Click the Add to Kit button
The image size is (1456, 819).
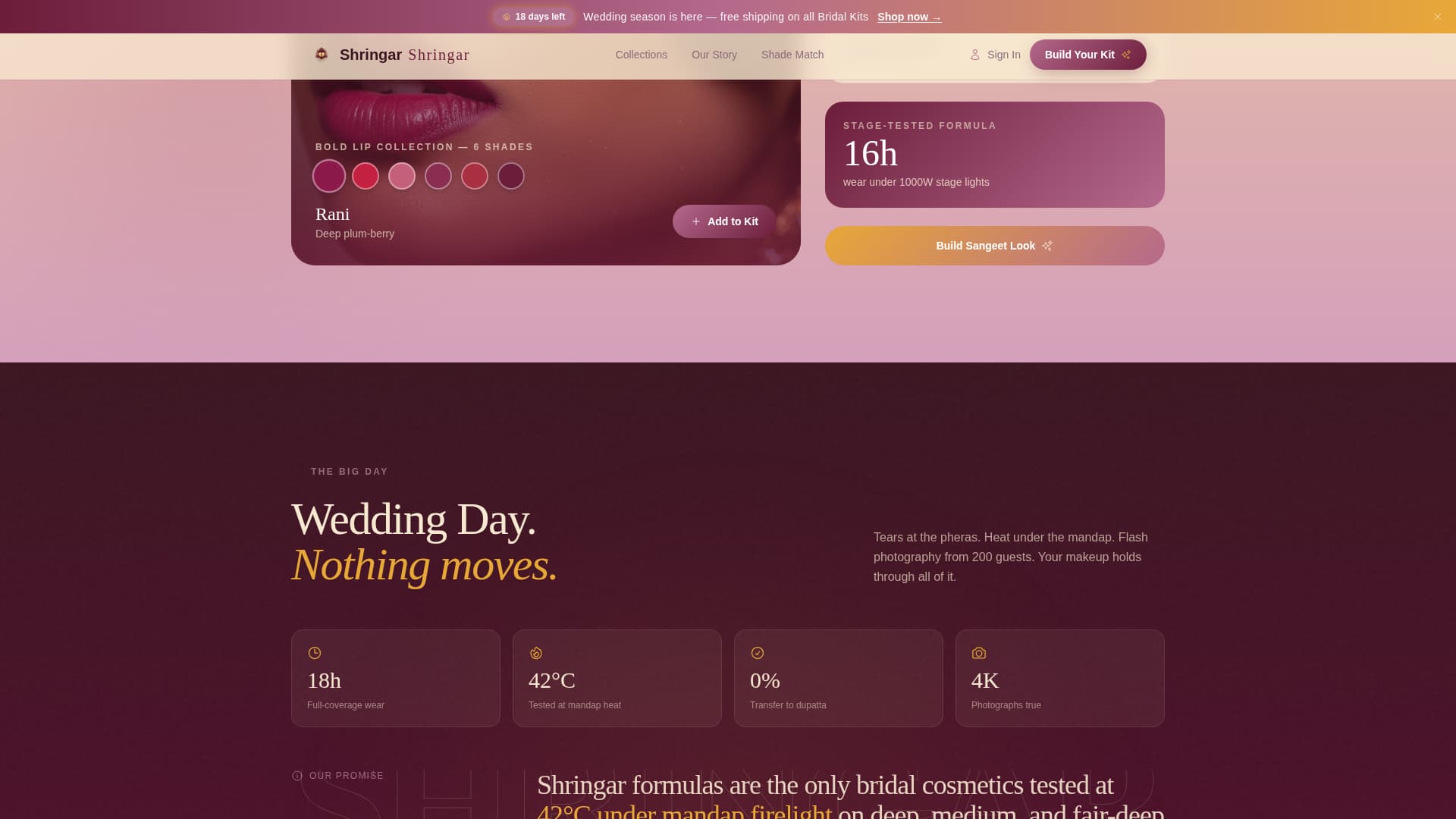click(x=724, y=221)
